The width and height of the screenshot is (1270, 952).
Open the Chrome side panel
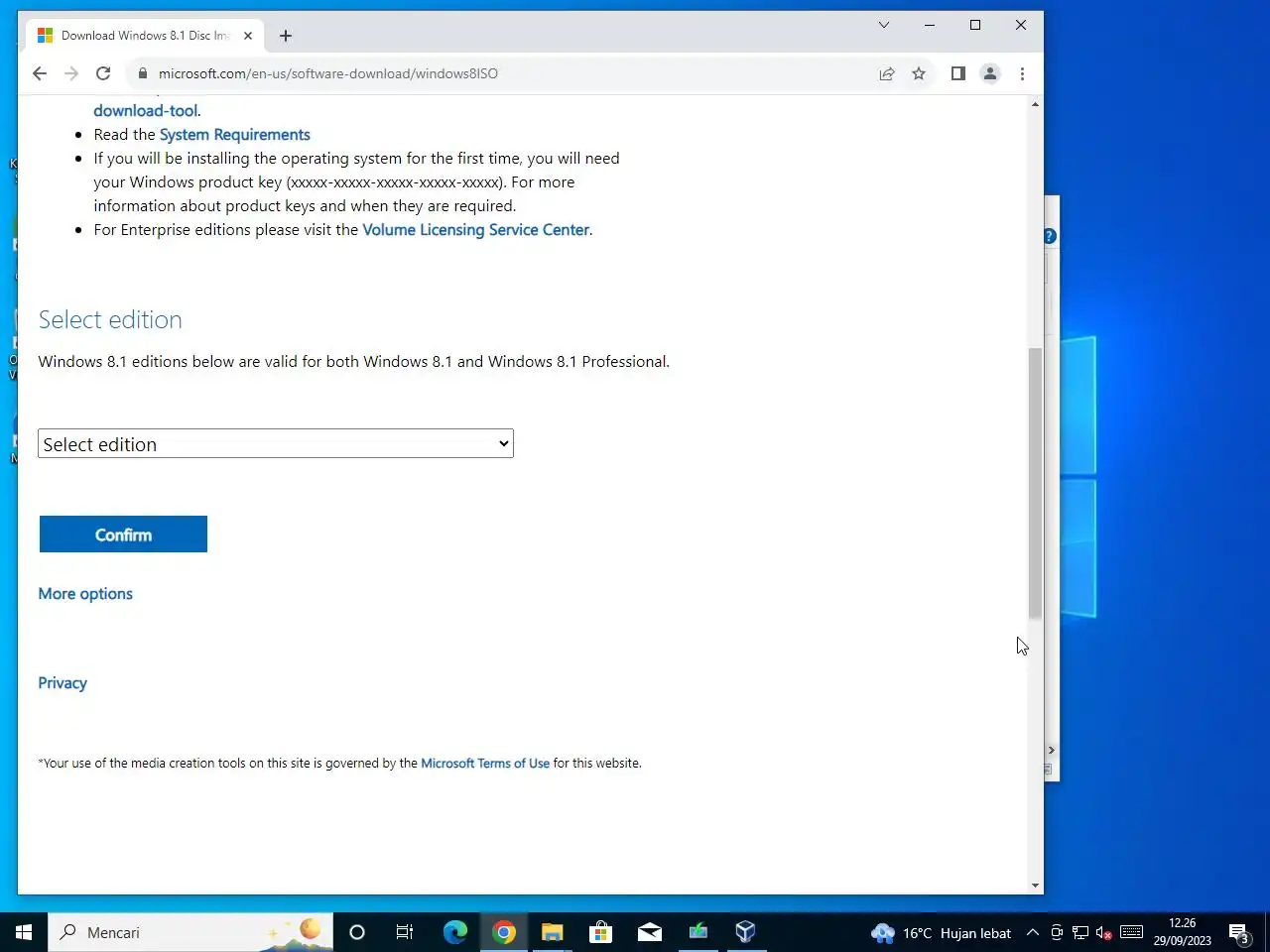957,73
